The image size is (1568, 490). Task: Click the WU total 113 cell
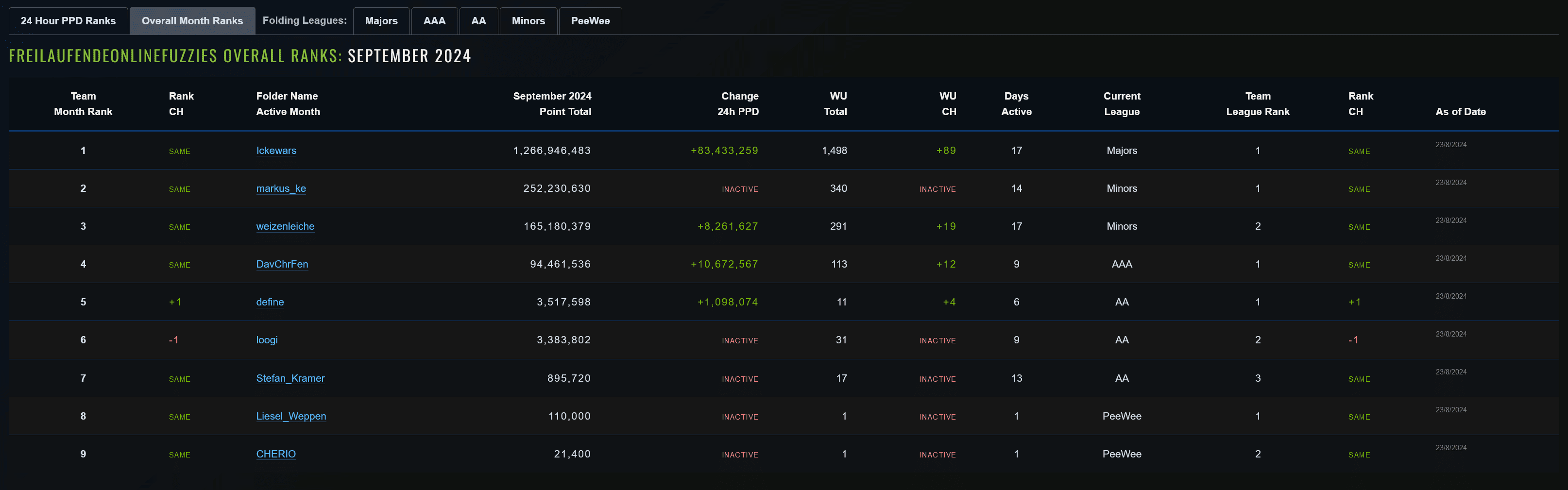839,264
